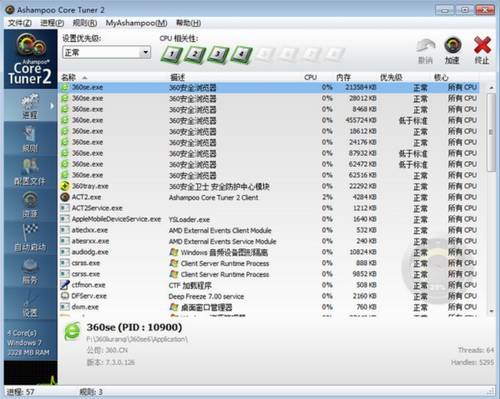Open the MyAshampoo(M) menu
Image resolution: width=500 pixels, height=399 pixels.
[x=136, y=23]
